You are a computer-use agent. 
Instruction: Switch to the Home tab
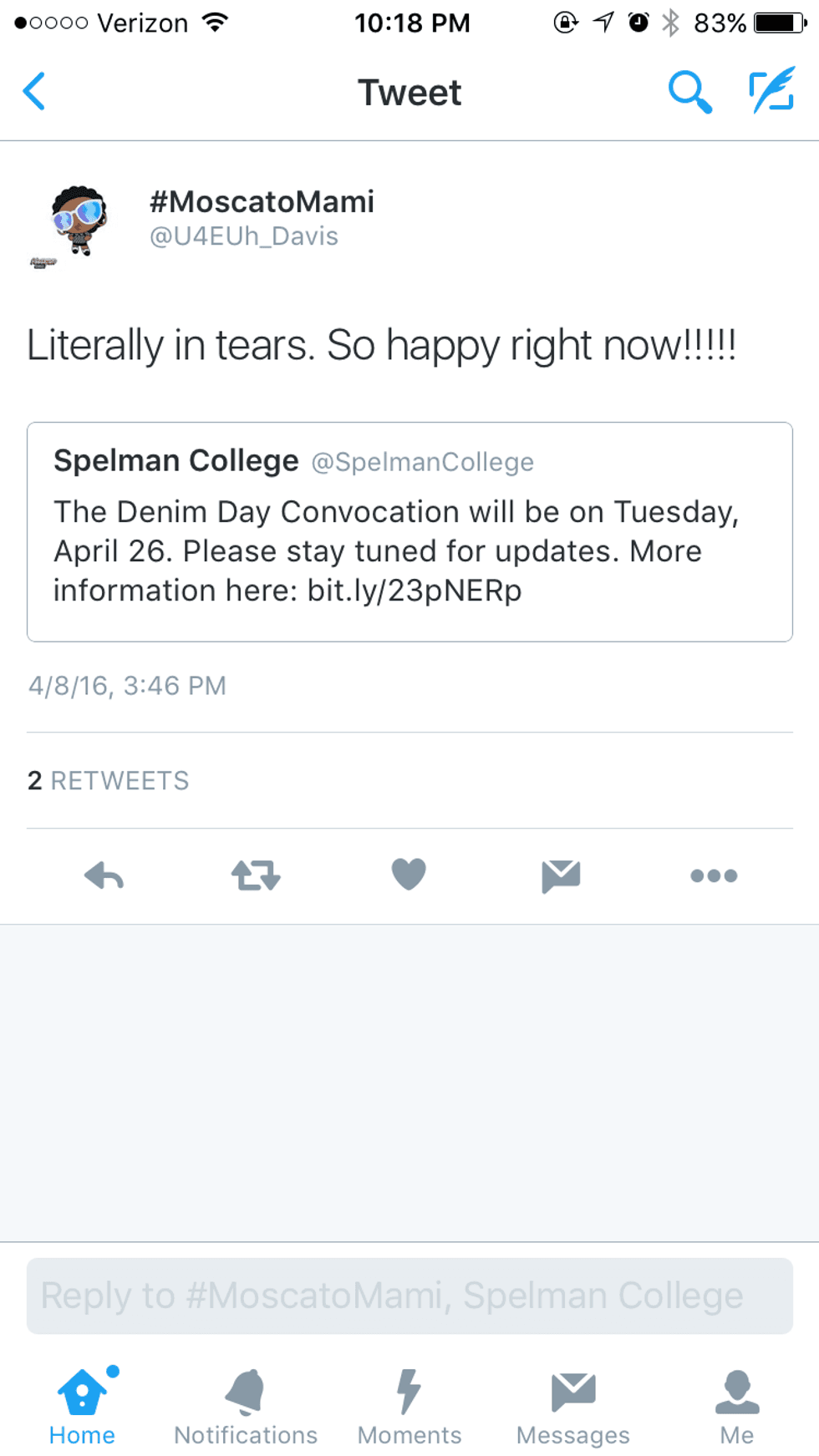82,1408
